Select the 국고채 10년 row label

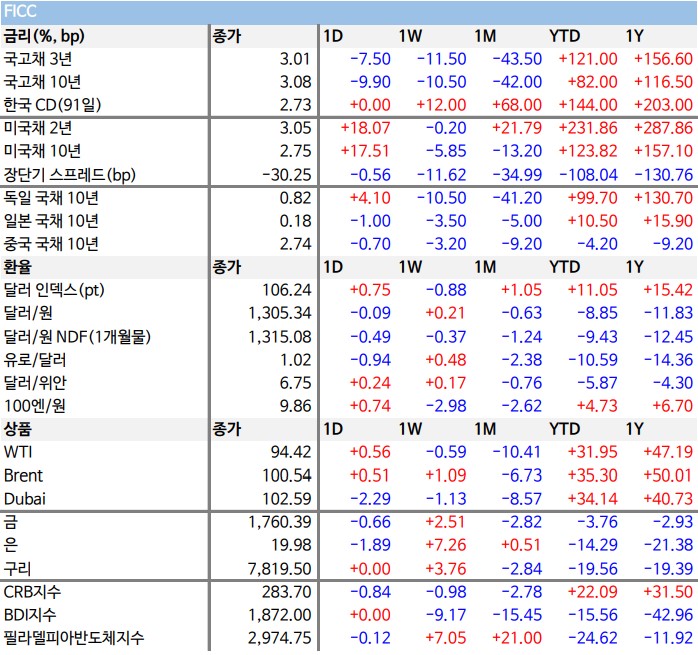point(42,82)
